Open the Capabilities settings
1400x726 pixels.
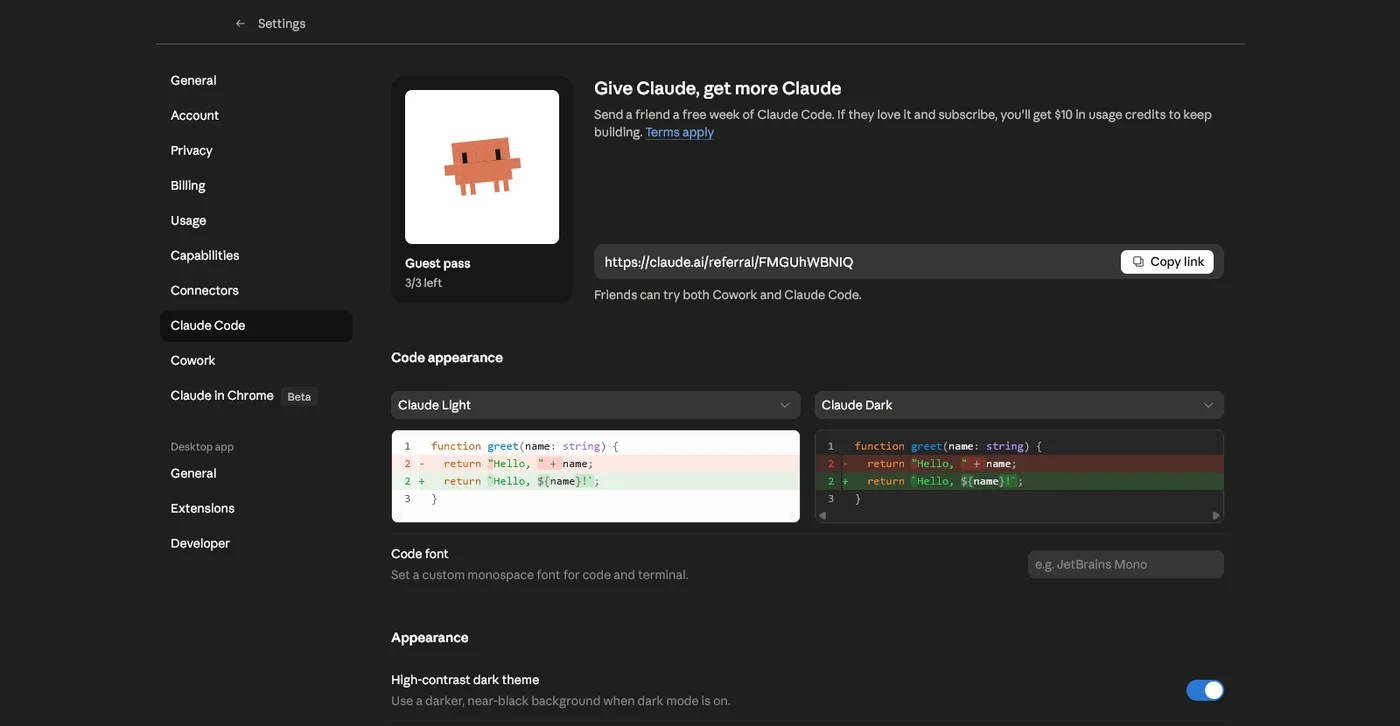click(x=256, y=255)
